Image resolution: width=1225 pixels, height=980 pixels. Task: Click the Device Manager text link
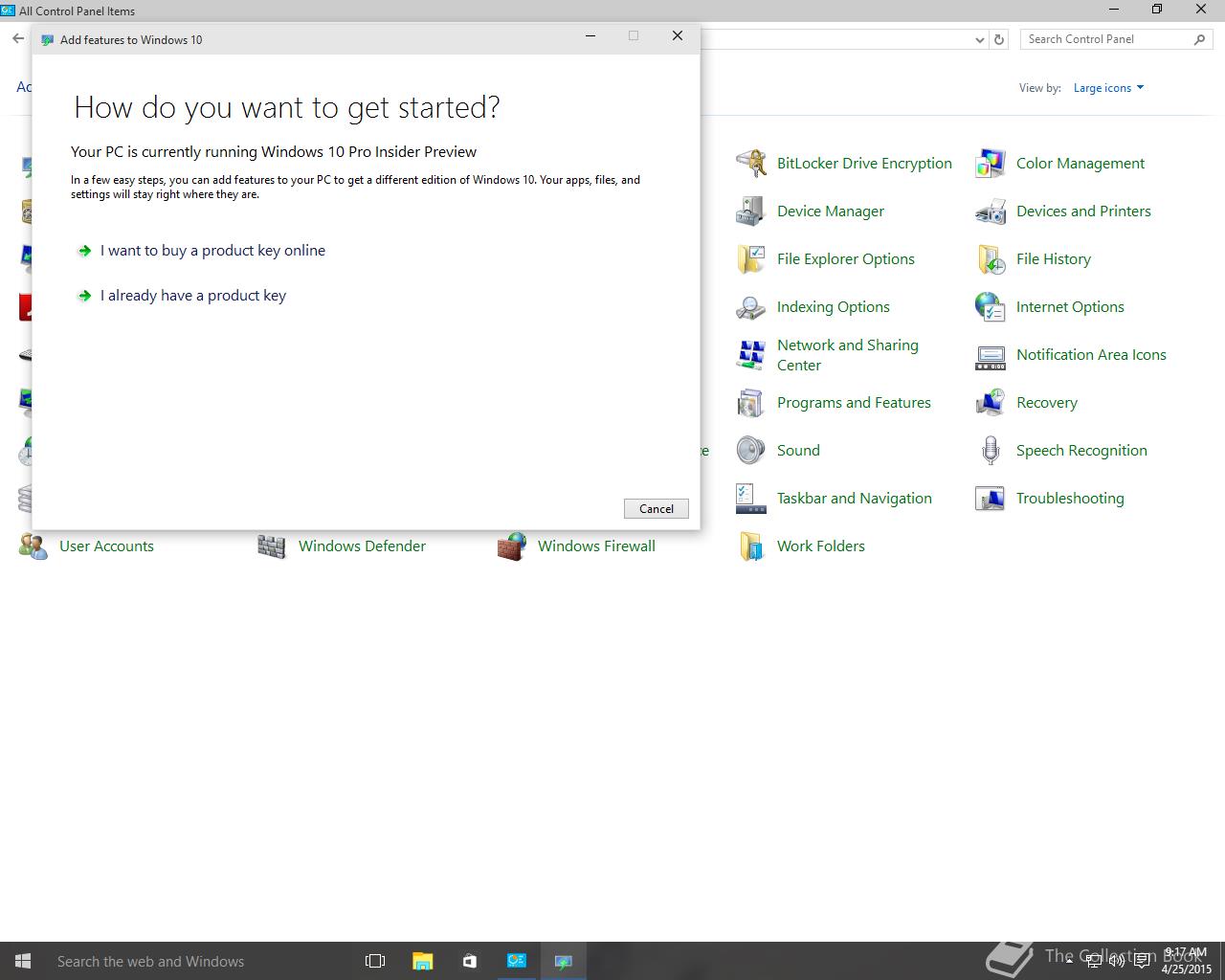[x=831, y=212]
